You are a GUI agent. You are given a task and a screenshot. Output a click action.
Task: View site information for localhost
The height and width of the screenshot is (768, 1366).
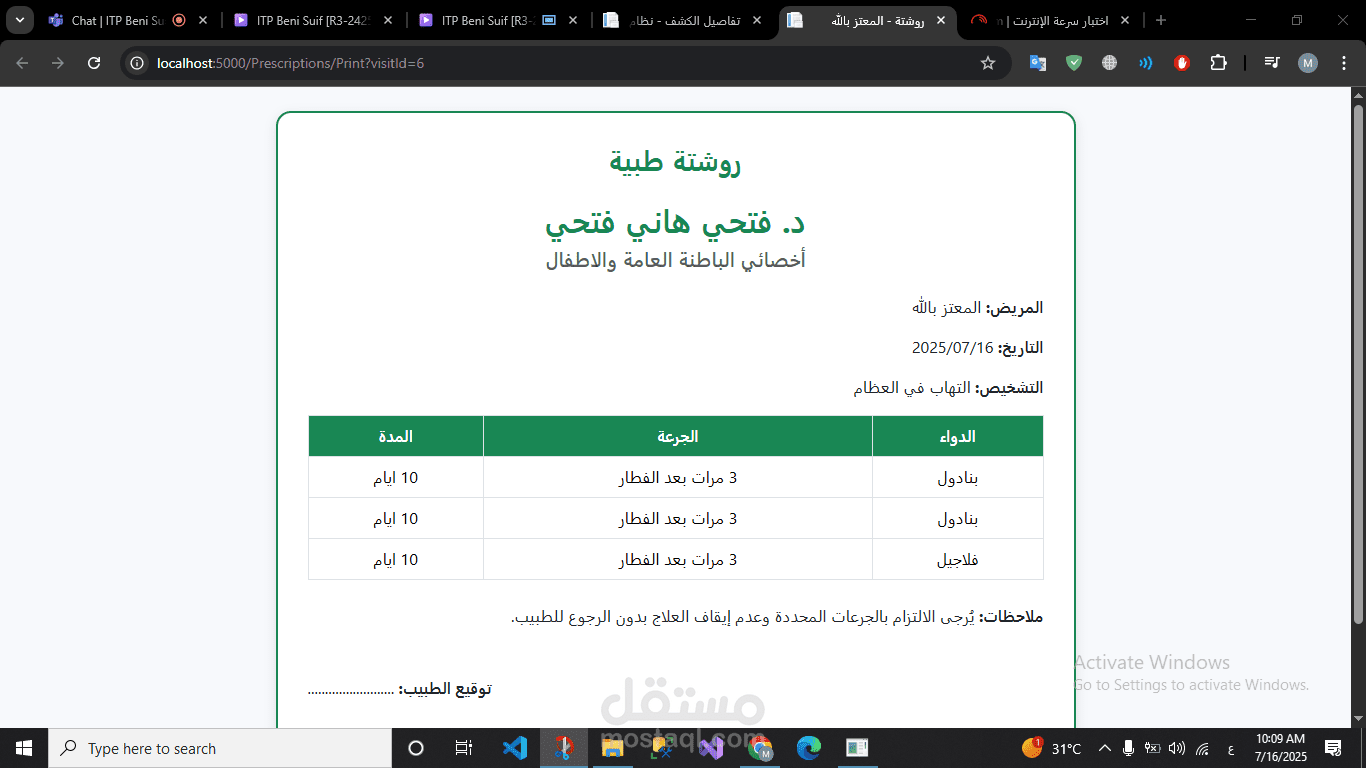coord(138,63)
